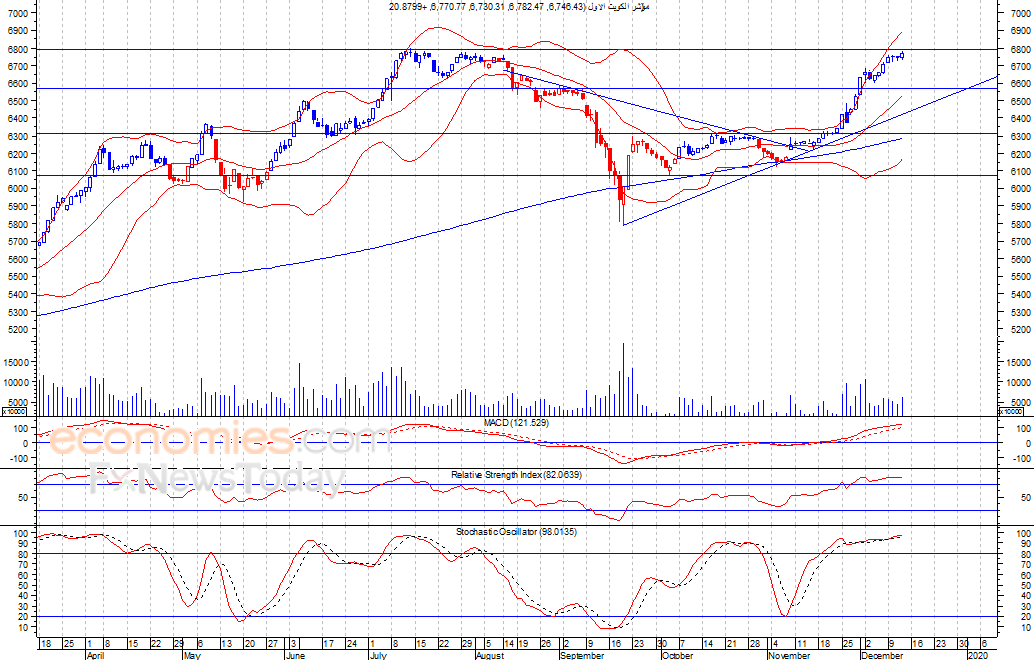This screenshot has height=660, width=1034.
Task: Click the x10000 volume scale tag on left
Action: [14, 412]
